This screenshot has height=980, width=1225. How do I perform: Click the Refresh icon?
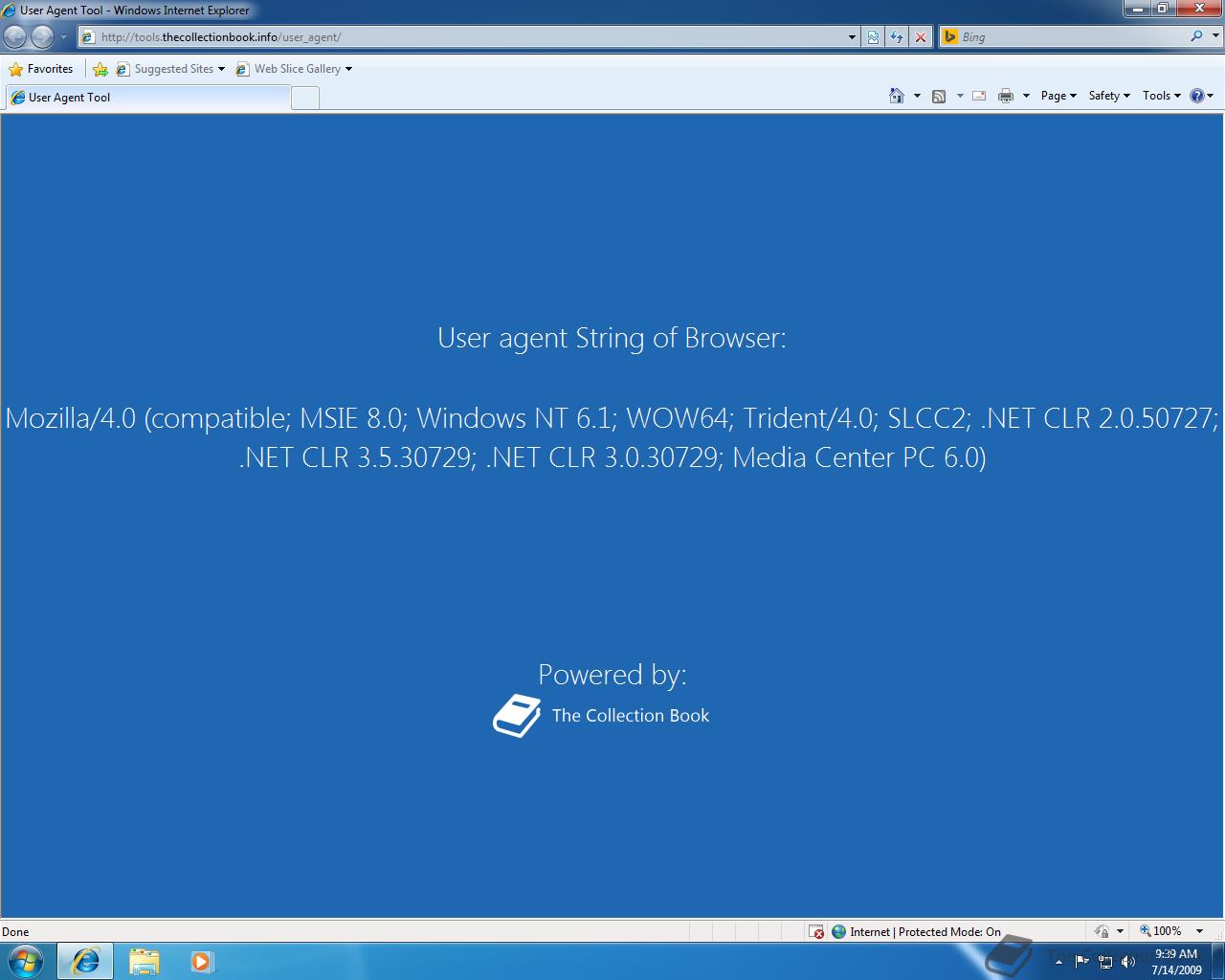click(x=897, y=36)
